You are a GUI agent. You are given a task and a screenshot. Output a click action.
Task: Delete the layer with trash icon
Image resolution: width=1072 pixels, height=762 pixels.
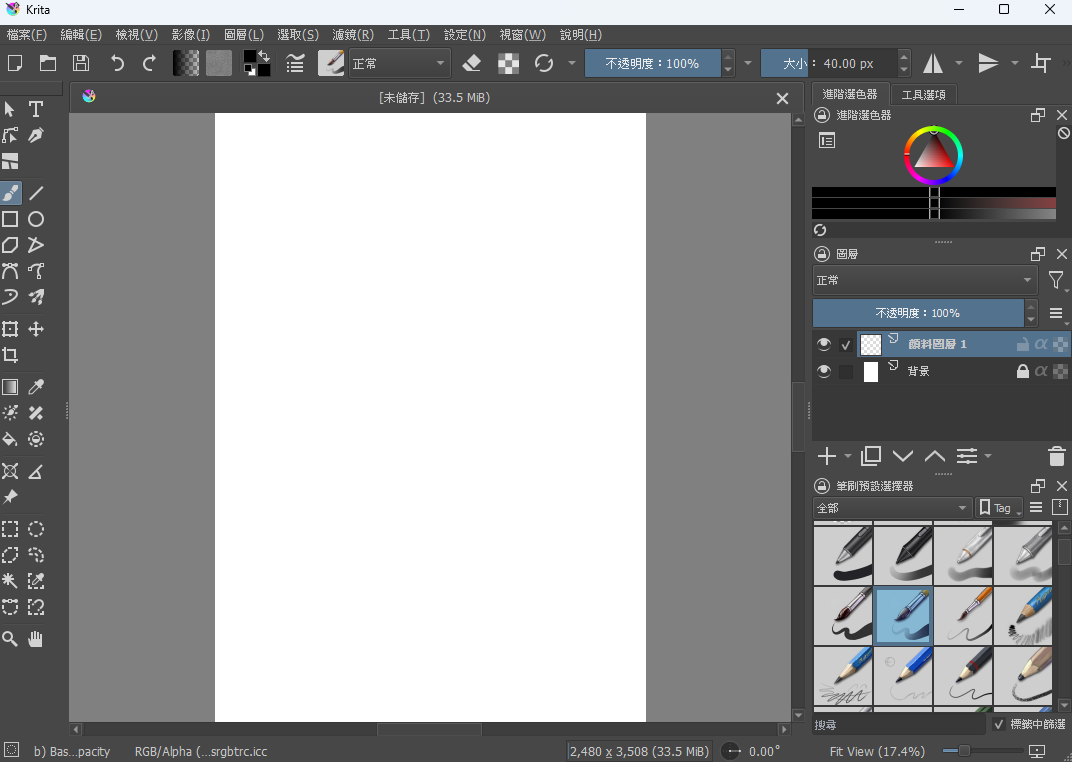1056,456
